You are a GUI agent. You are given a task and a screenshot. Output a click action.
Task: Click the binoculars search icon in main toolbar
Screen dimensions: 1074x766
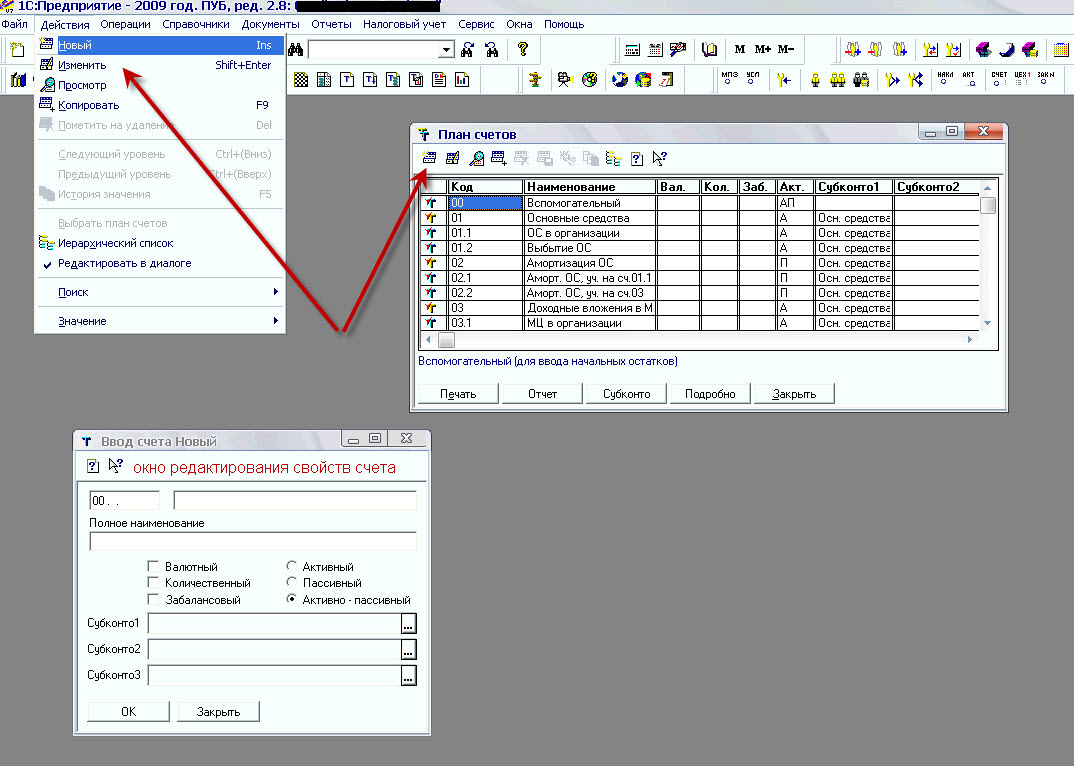point(467,50)
